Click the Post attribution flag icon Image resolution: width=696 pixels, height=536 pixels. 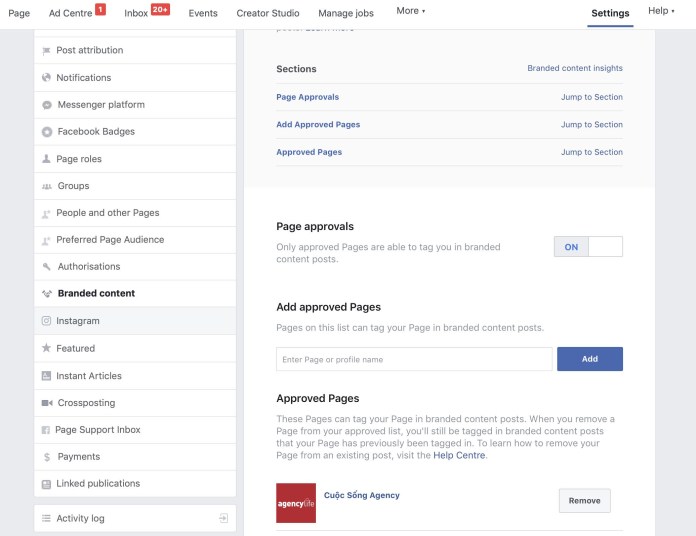click(46, 51)
